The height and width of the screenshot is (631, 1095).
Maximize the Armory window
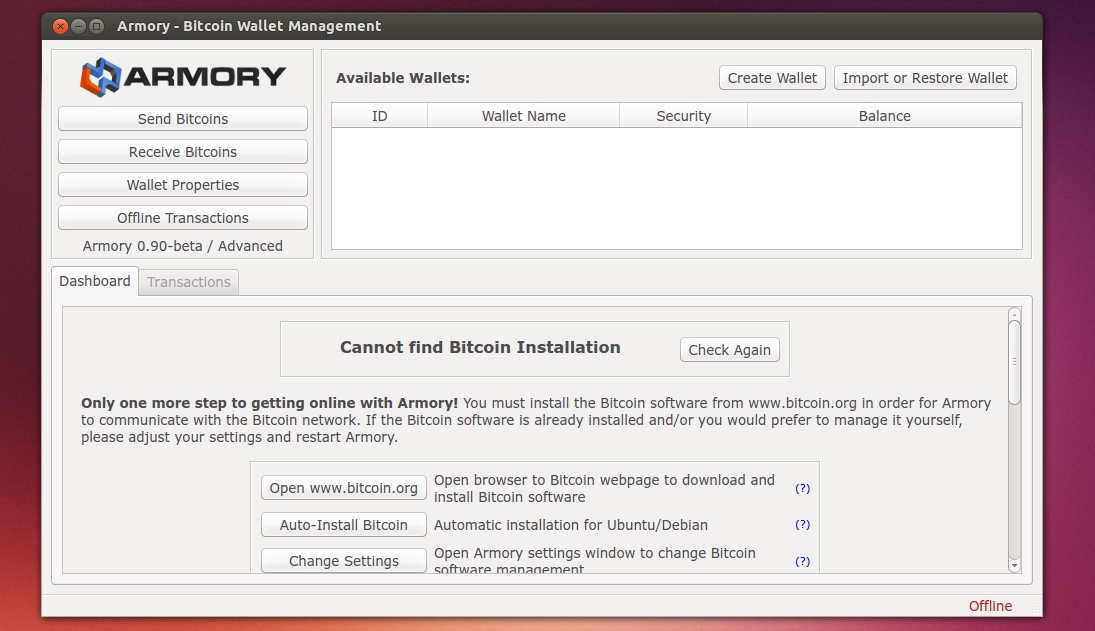(x=97, y=27)
